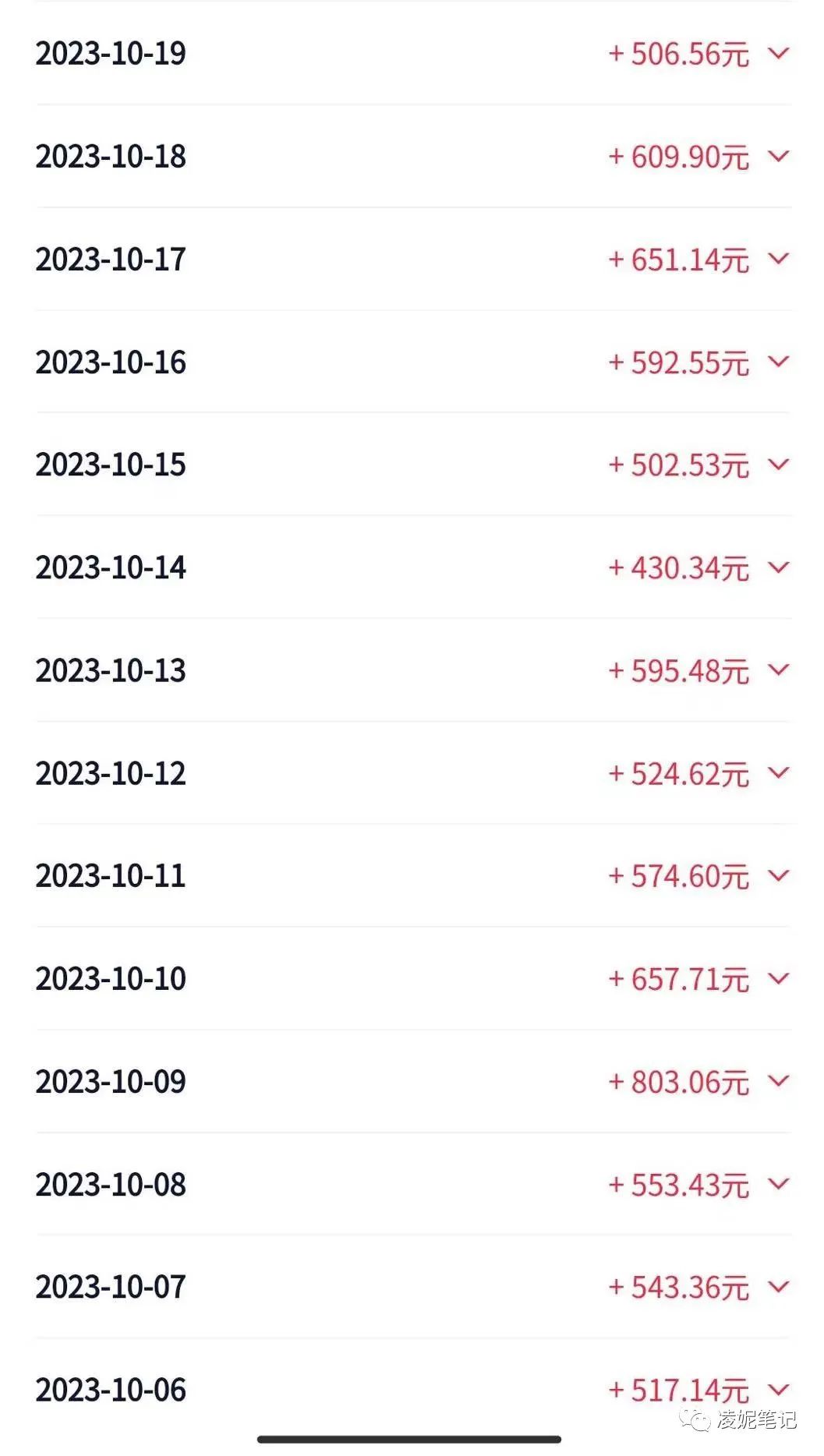Select the 2023-10-17 date row
Viewport: 824px width, 1456px height.
413,259
